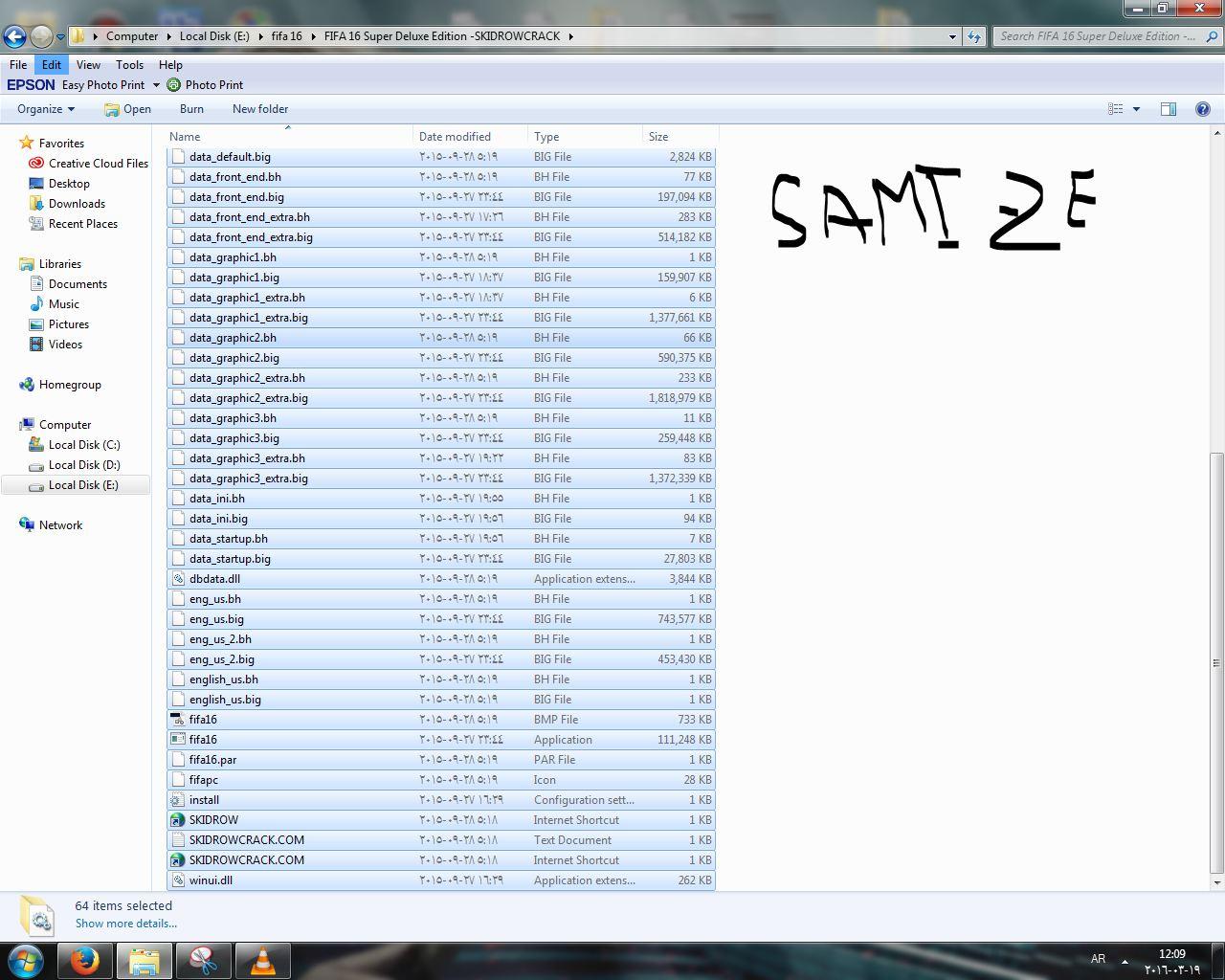Open the view options dropdown arrow
The width and height of the screenshot is (1225, 980).
tap(1136, 109)
